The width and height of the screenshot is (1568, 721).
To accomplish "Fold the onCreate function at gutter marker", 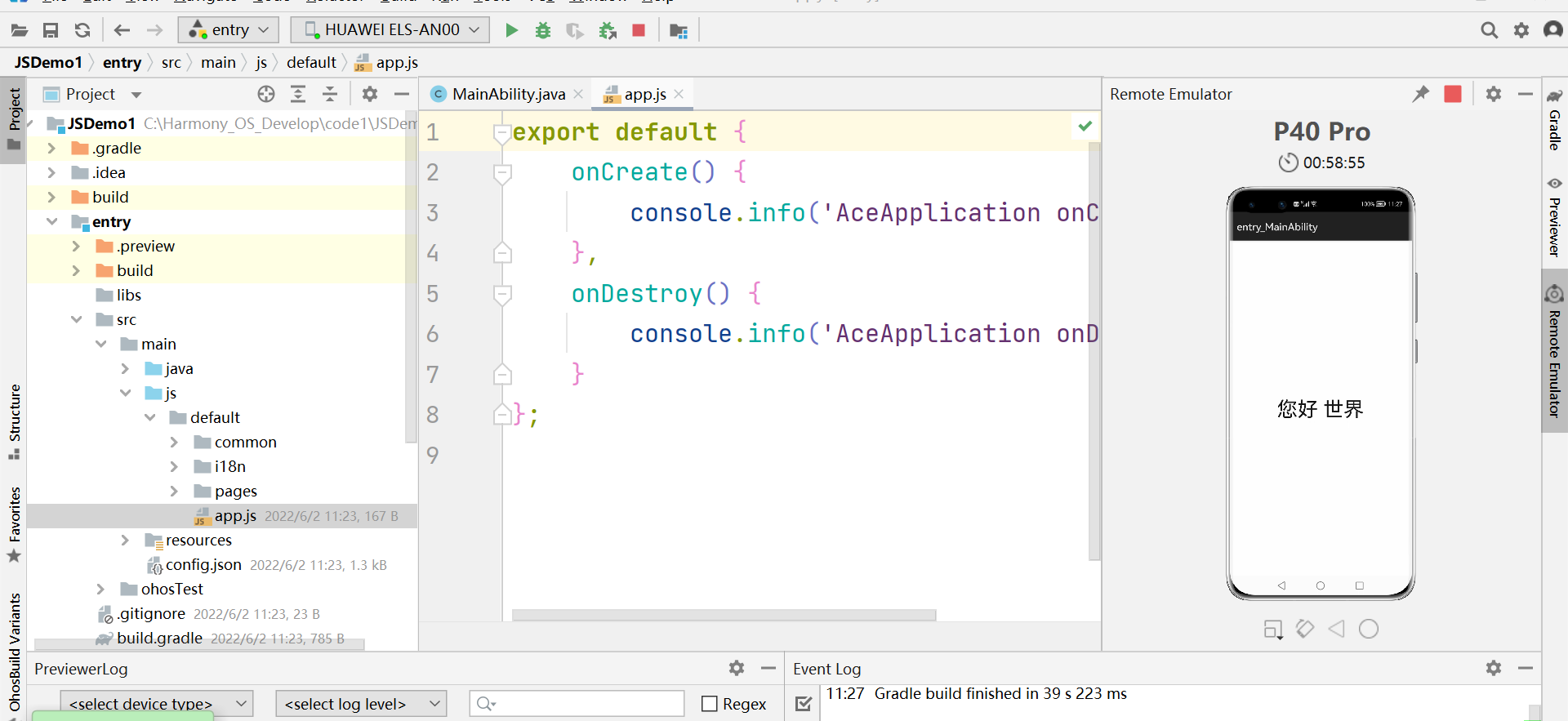I will pos(502,172).
